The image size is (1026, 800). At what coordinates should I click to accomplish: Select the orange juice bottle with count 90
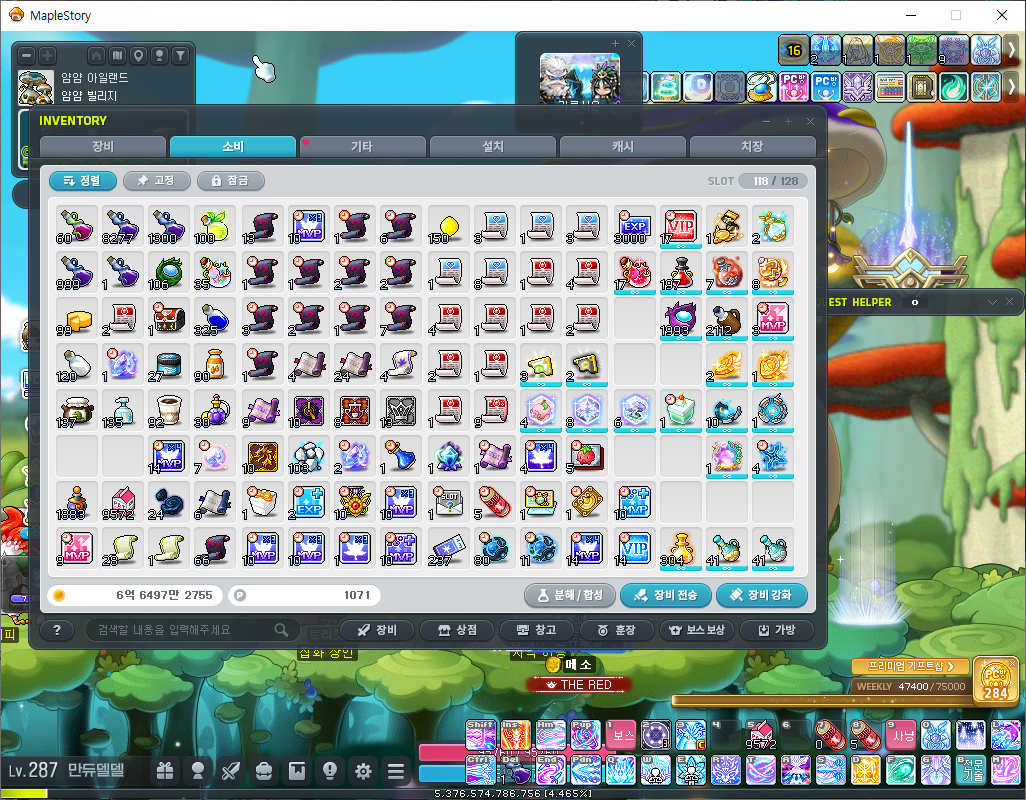click(215, 364)
